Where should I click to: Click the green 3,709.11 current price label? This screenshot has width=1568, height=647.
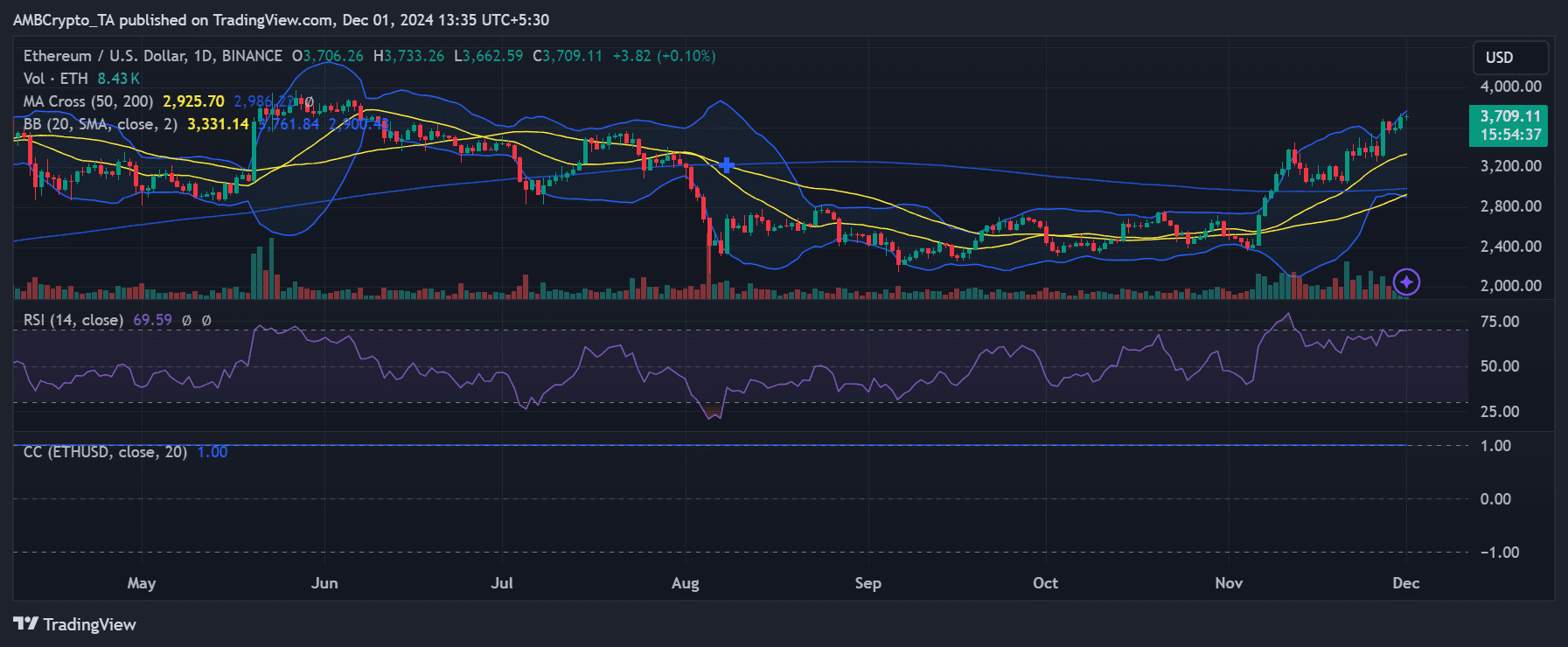click(x=1509, y=116)
